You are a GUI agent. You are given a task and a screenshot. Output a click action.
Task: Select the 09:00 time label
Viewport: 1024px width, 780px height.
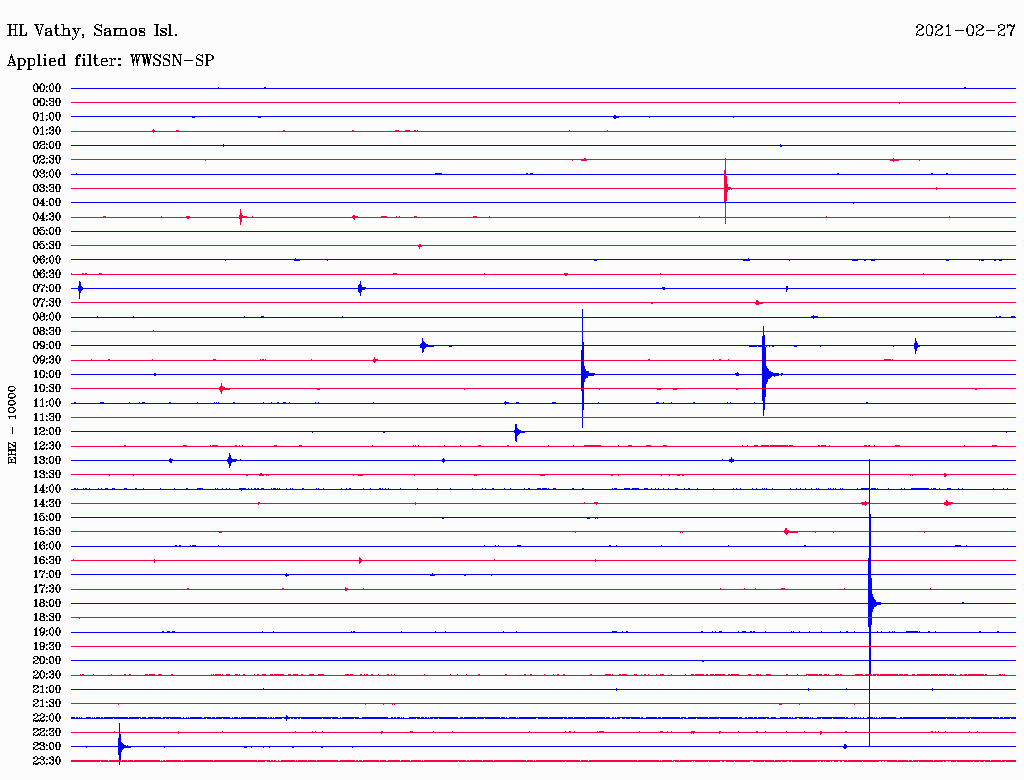(46, 346)
